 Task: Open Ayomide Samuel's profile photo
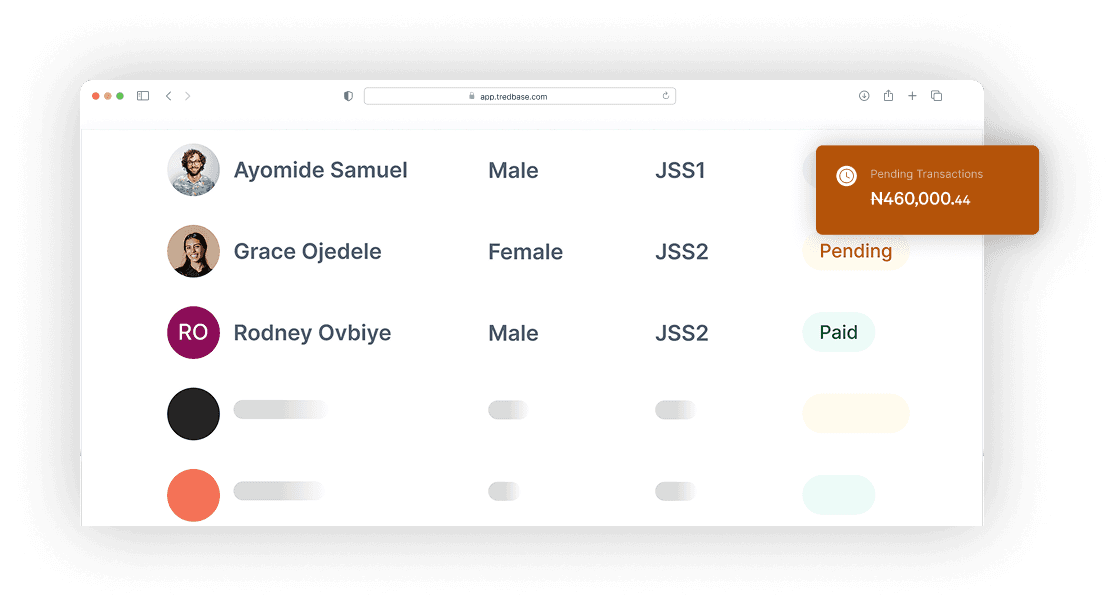click(x=193, y=170)
